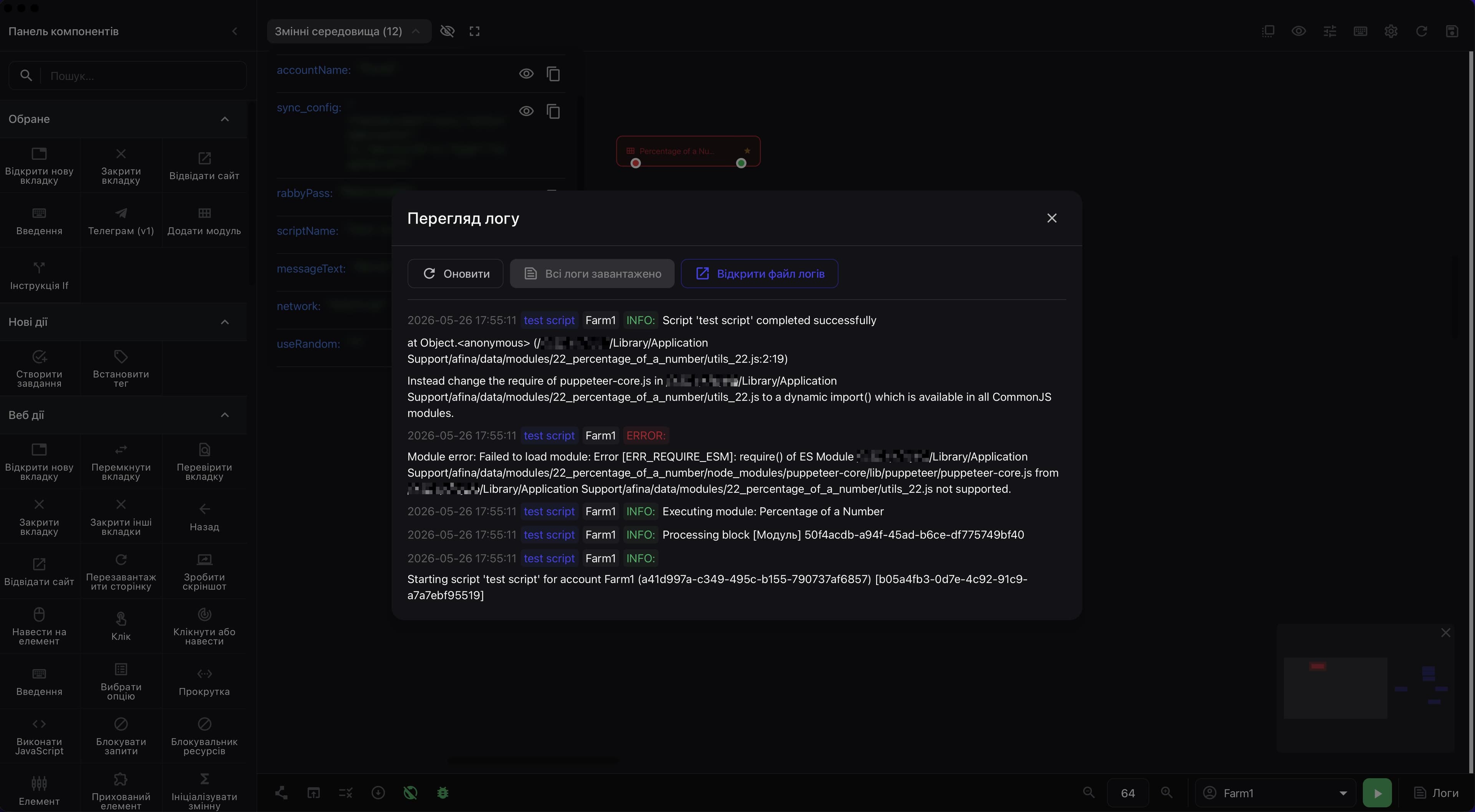1475x812 pixels.
Task: Open the settings gear in top toolbar
Action: (x=1391, y=31)
